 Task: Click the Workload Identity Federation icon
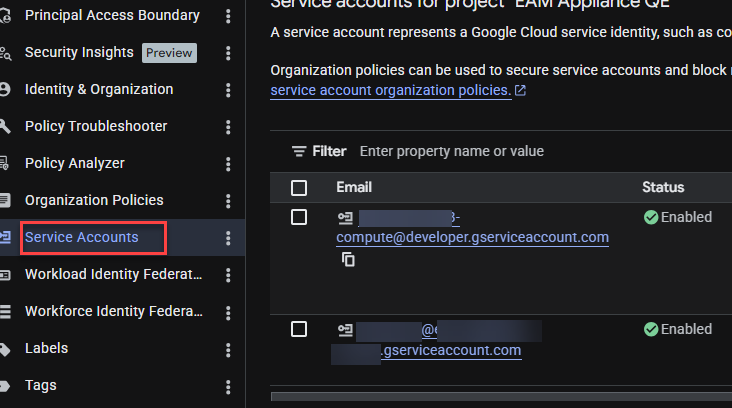pyautogui.click(x=5, y=274)
